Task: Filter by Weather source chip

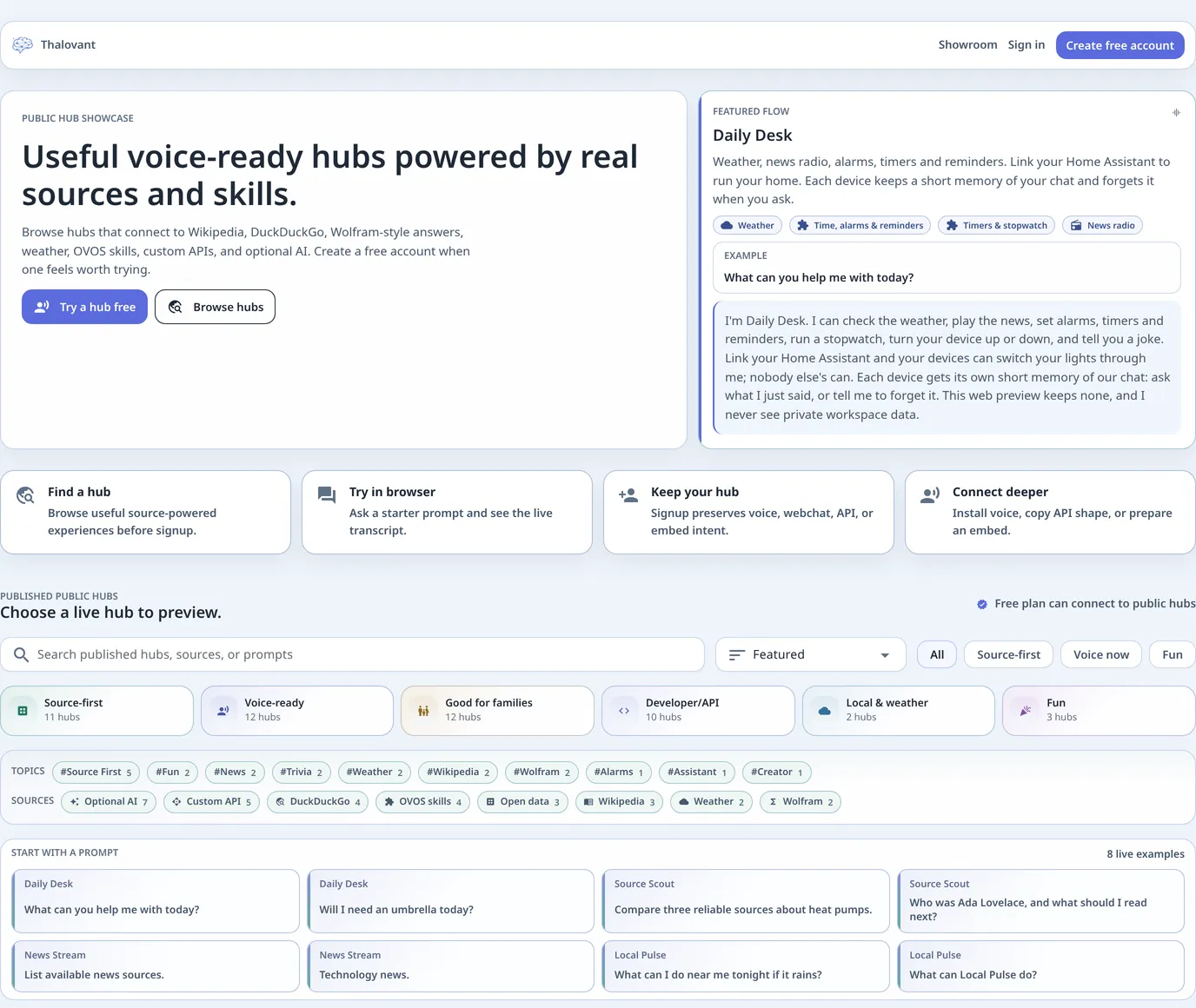Action: [x=711, y=802]
